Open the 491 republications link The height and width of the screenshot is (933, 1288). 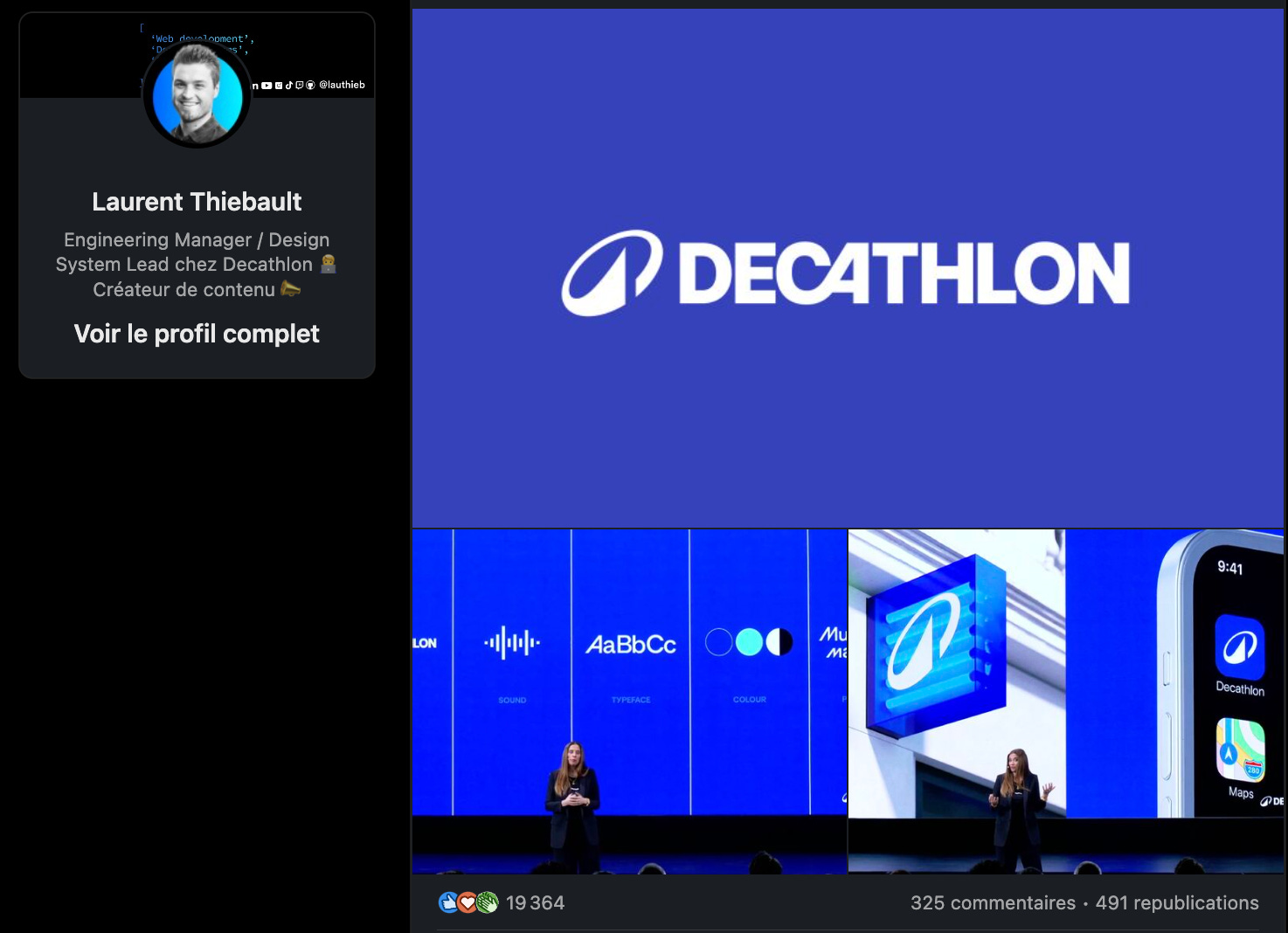1177,902
